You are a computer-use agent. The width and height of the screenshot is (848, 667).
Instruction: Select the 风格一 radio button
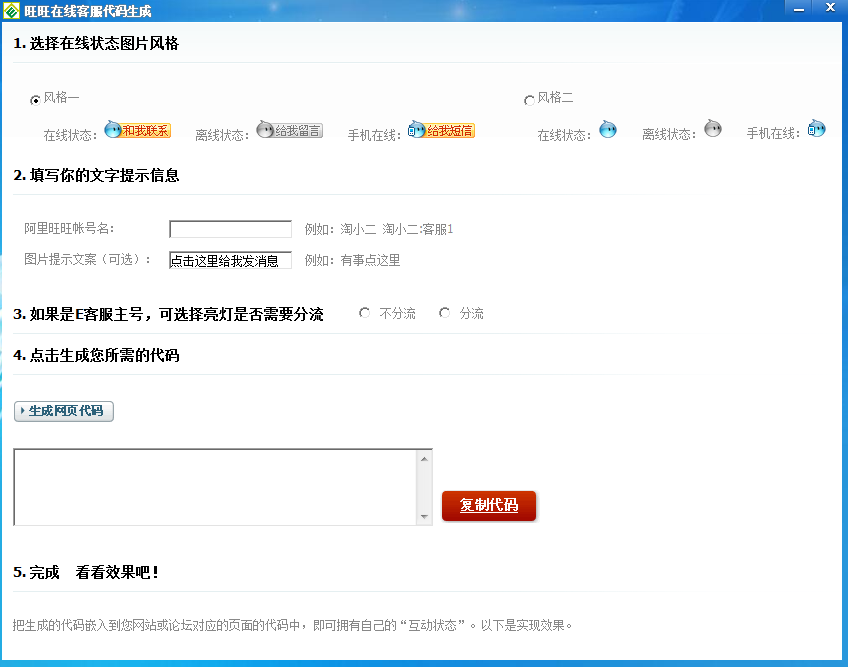36,100
